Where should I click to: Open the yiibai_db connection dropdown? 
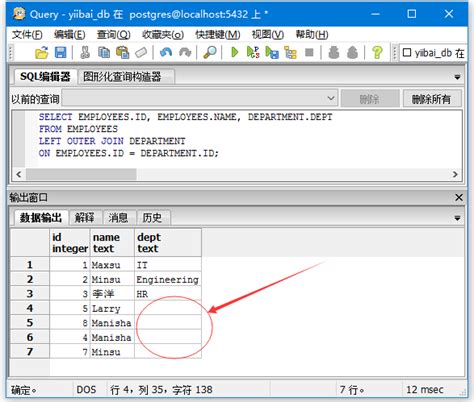433,53
